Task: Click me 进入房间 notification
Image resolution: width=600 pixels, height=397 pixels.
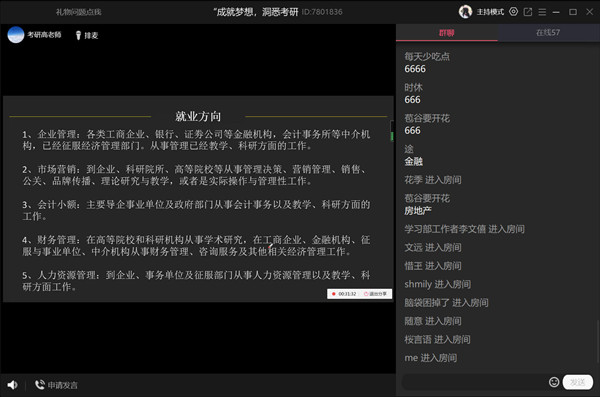Action: point(430,358)
